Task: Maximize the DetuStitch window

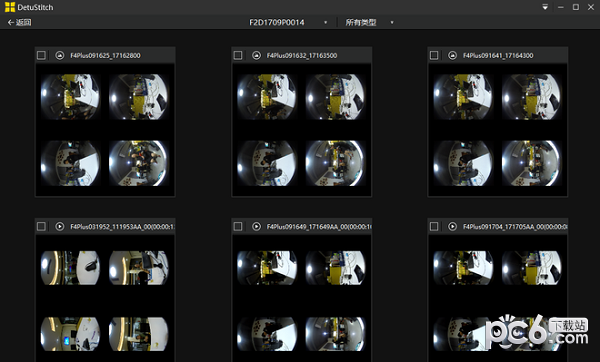Action: tap(576, 7)
